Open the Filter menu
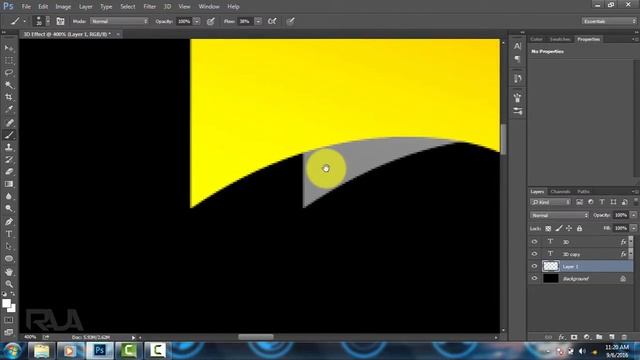 coord(149,7)
